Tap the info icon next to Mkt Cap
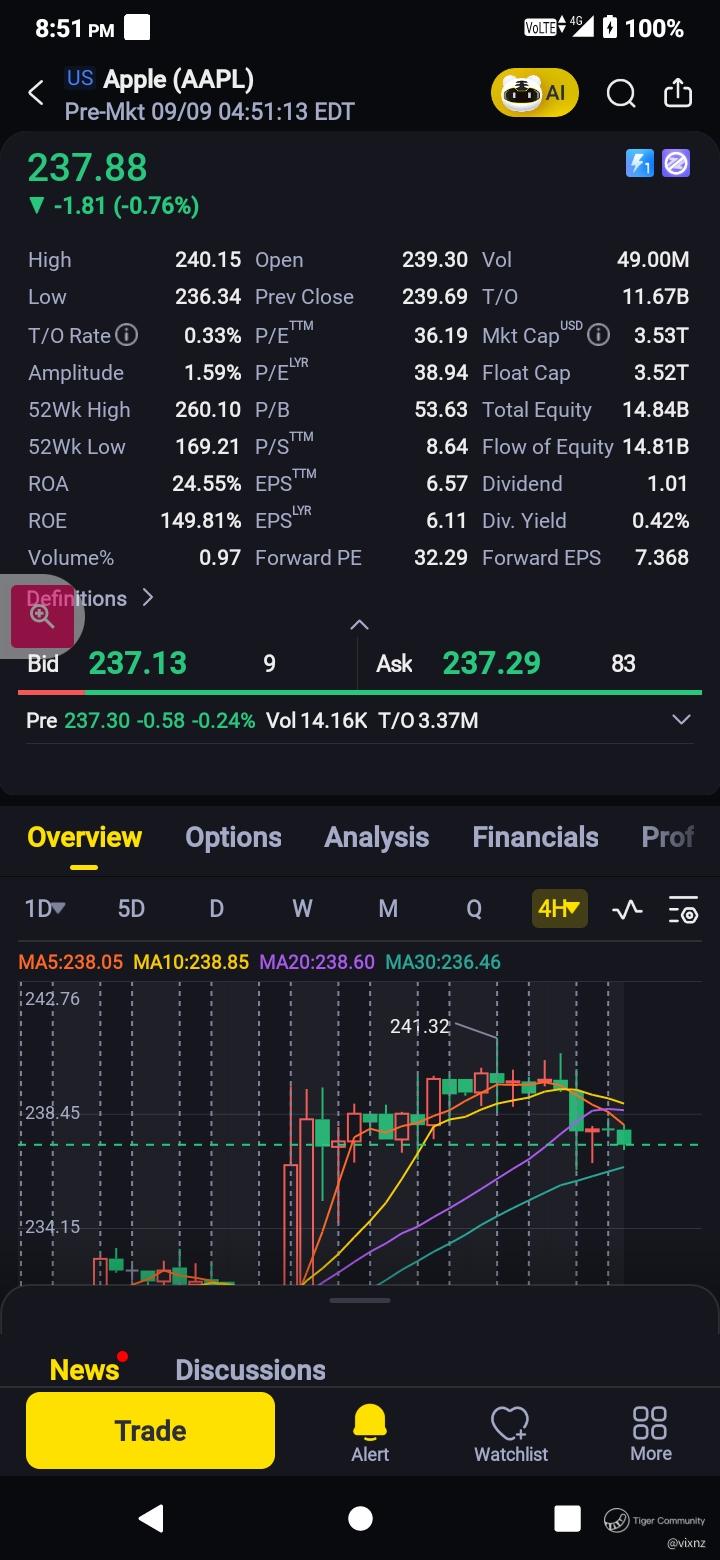The image size is (720, 1560). click(598, 335)
